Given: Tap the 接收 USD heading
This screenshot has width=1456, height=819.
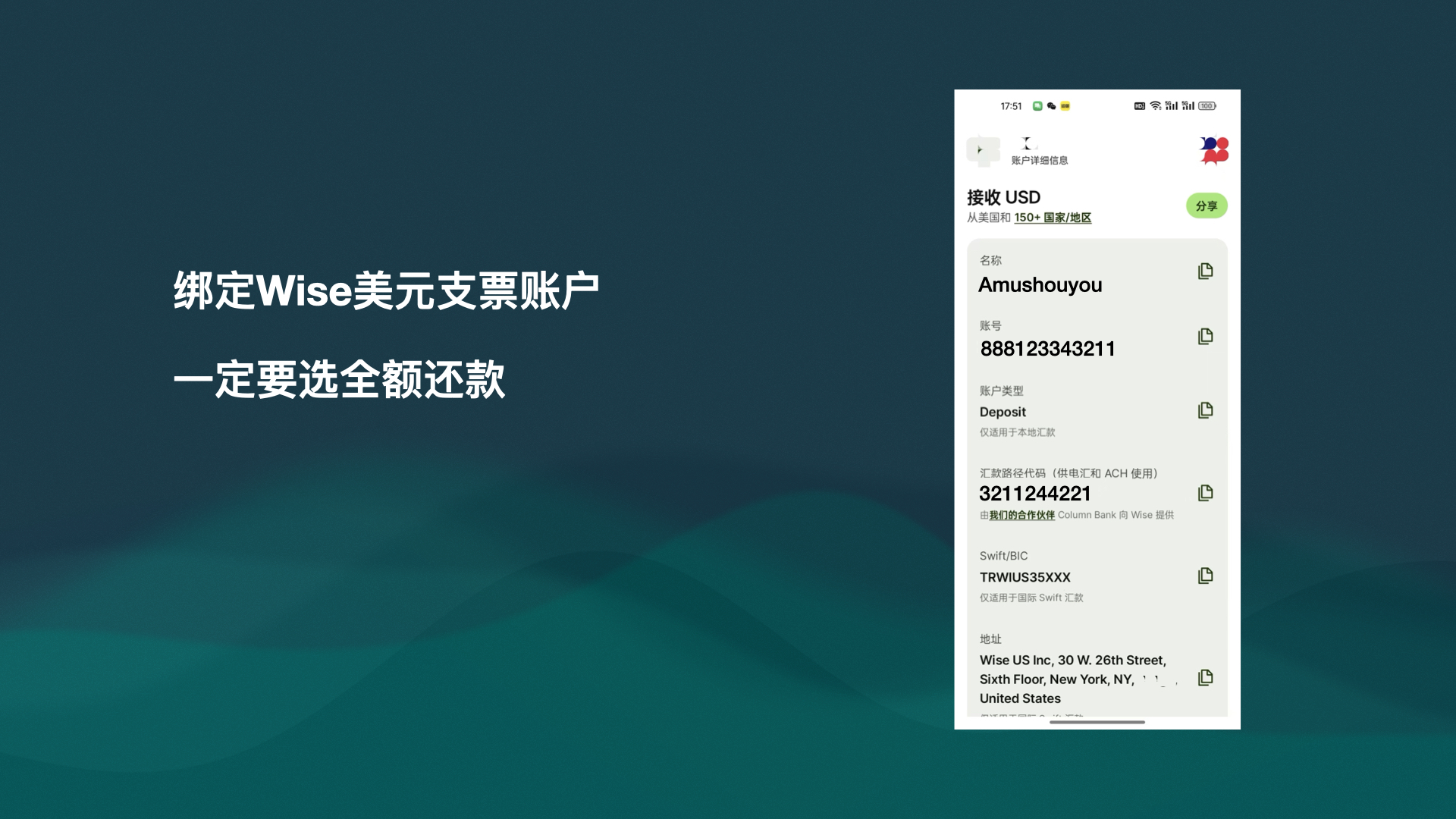Looking at the screenshot, I should 1003,197.
